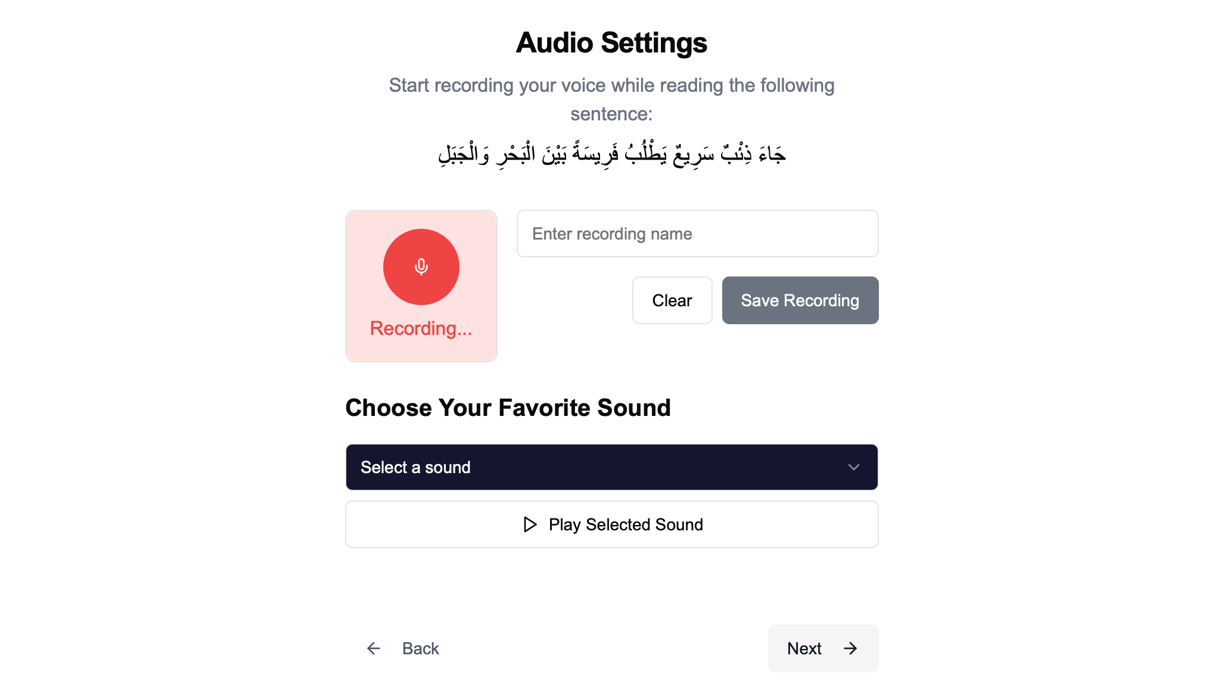Toggle the pink recording panel

(x=421, y=286)
